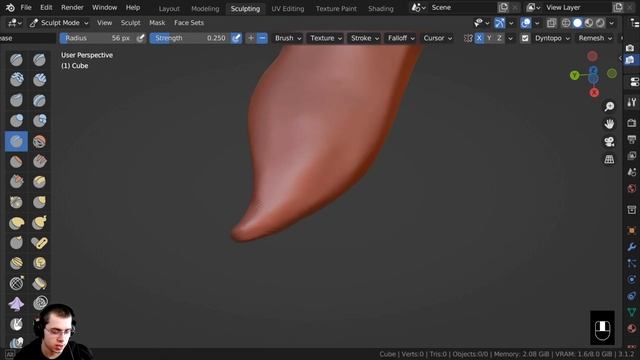Enable Y axis symmetry
Image resolution: width=640 pixels, height=360 pixels.
(489, 38)
